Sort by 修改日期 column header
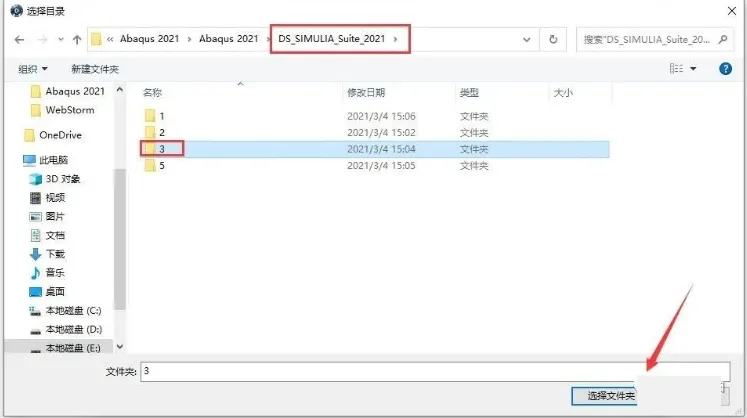This screenshot has width=747, height=418. (x=366, y=92)
